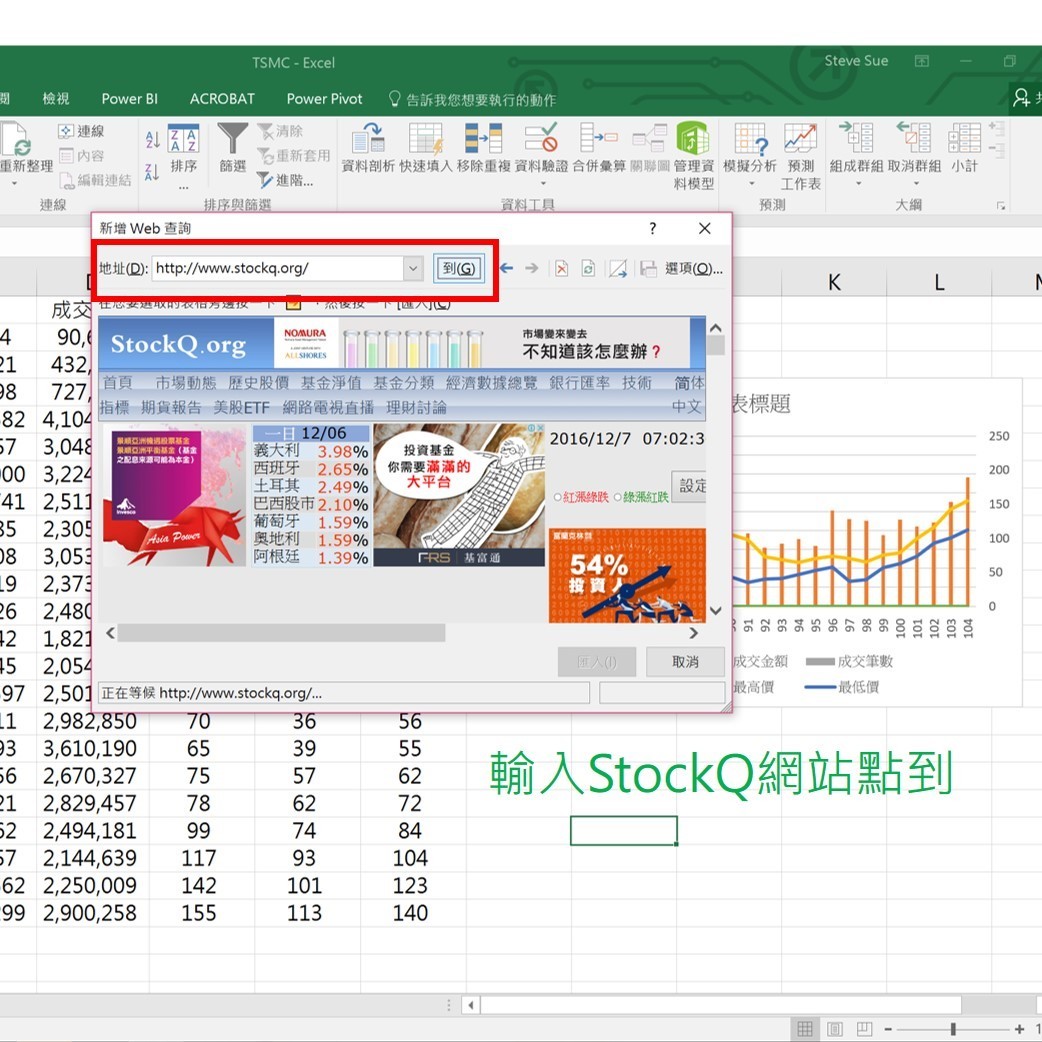The width and height of the screenshot is (1042, 1042).
Task: Click 歷史股價 in StockQ navigation
Action: 259,383
